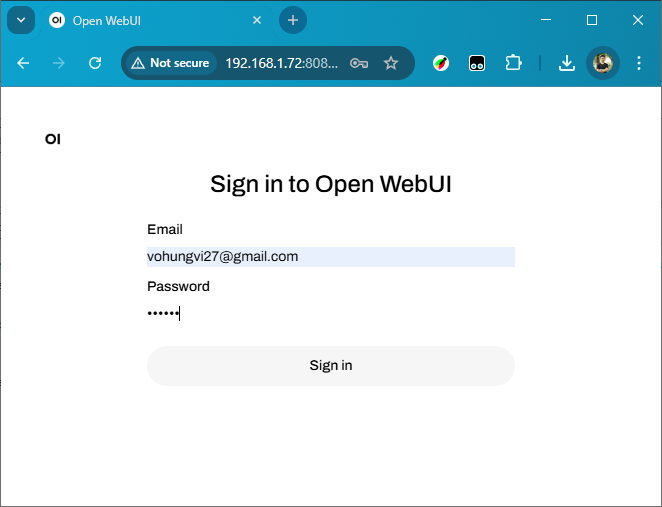Open the black face extension icon
Image resolution: width=662 pixels, height=507 pixels.
(477, 63)
